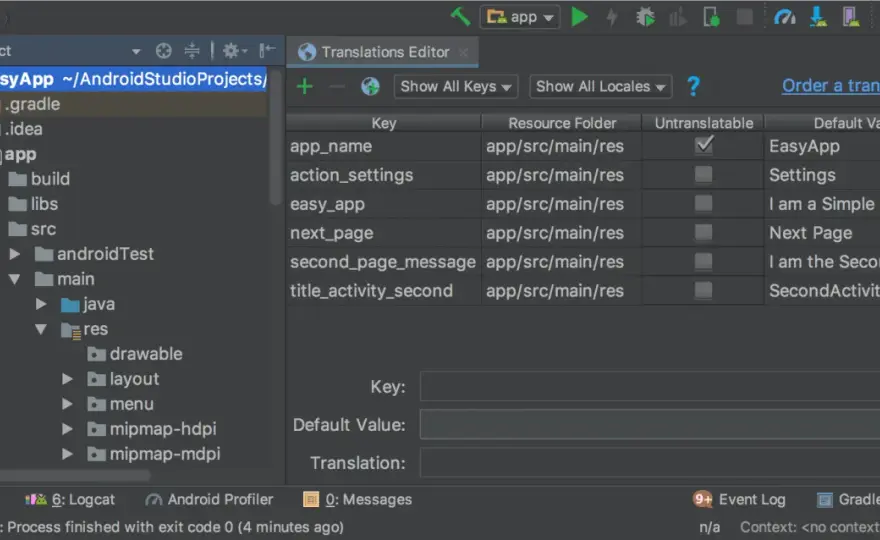Image resolution: width=880 pixels, height=540 pixels.
Task: Select the title_activity_second key cell
Action: coord(384,291)
